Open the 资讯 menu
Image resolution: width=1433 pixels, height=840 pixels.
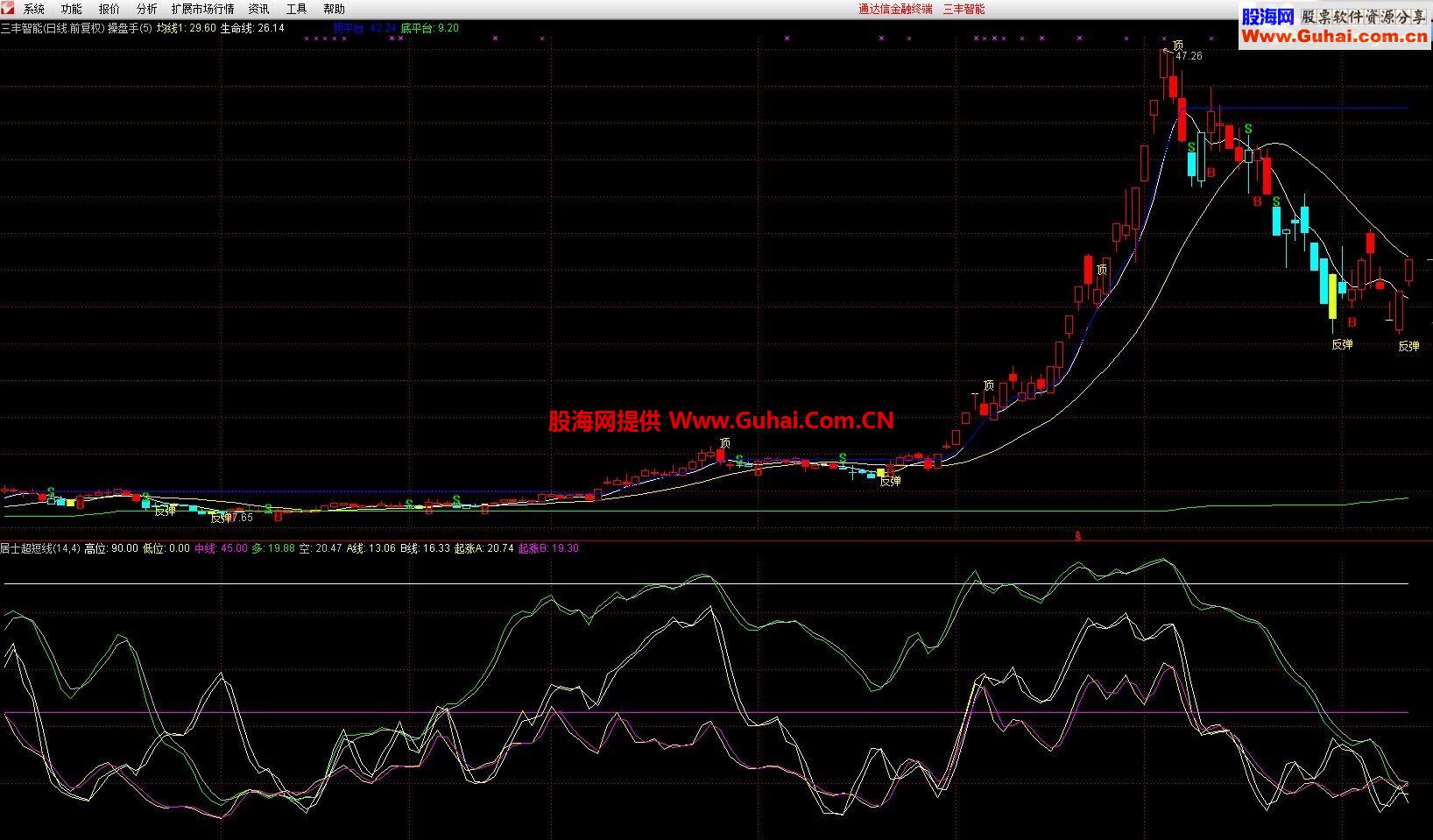point(259,9)
